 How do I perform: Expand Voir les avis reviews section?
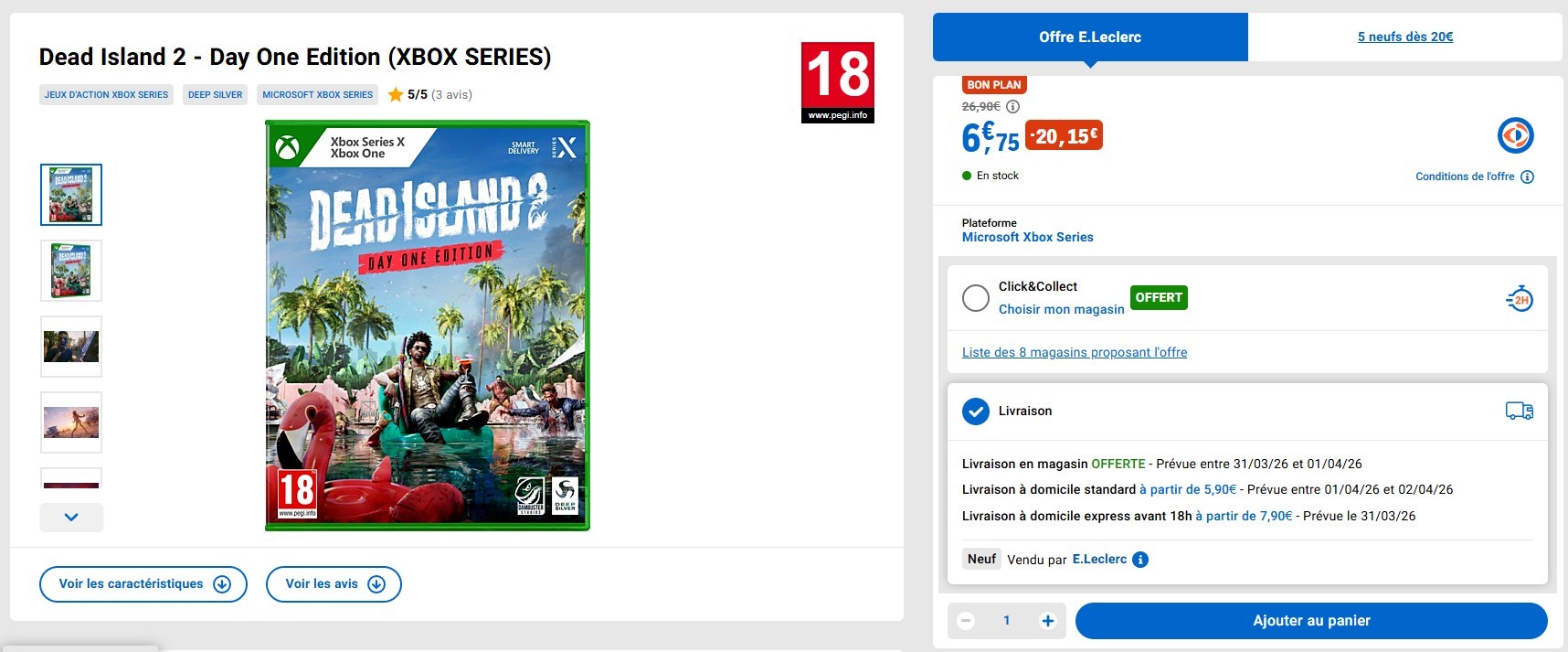tap(334, 584)
